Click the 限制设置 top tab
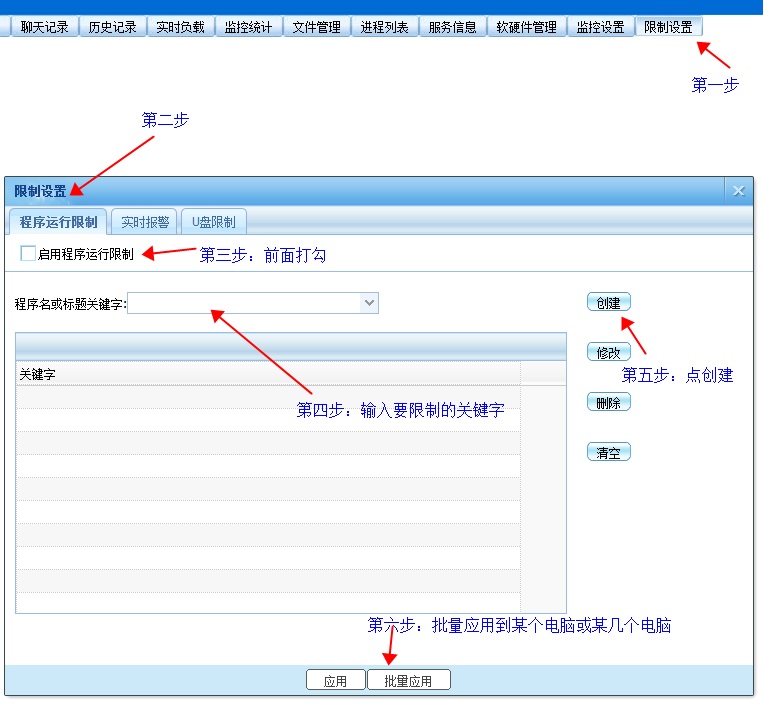 coord(668,27)
